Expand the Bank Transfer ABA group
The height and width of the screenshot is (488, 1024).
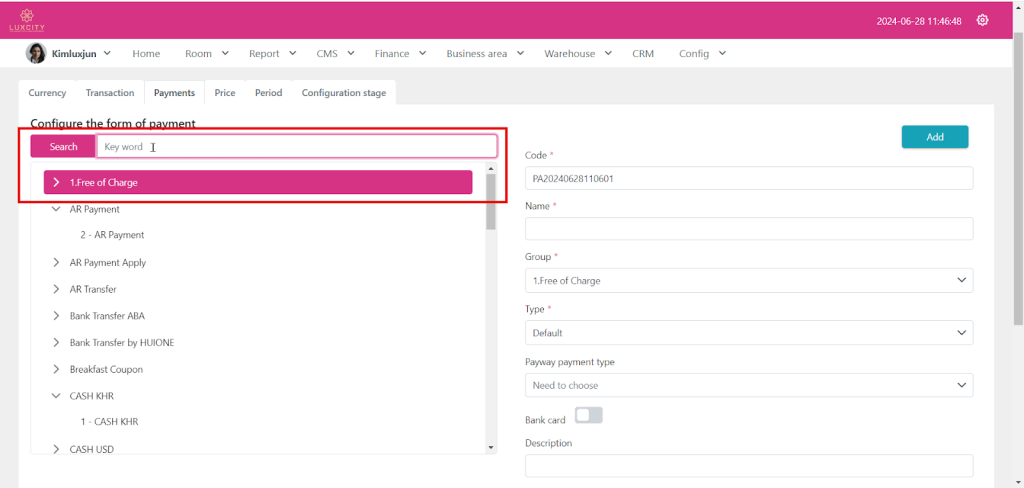pyautogui.click(x=56, y=316)
